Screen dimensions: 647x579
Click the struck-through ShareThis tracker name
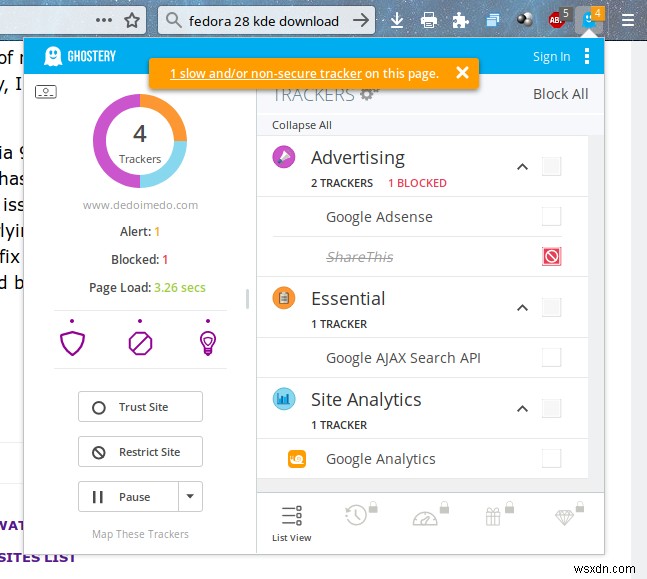coord(359,257)
